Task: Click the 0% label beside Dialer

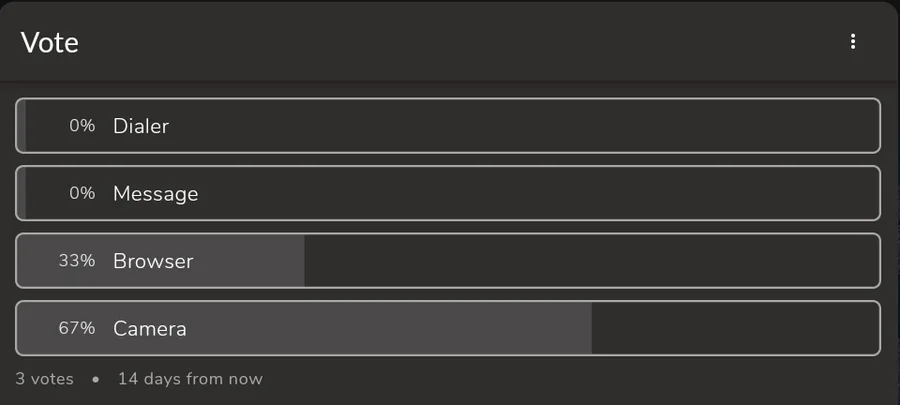Action: 82,126
